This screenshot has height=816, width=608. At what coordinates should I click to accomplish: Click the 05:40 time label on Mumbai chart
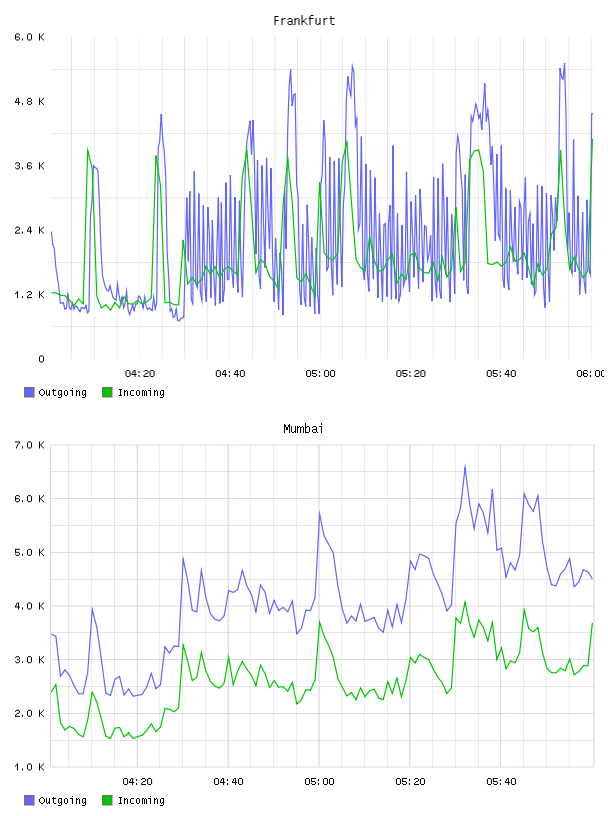click(x=501, y=782)
